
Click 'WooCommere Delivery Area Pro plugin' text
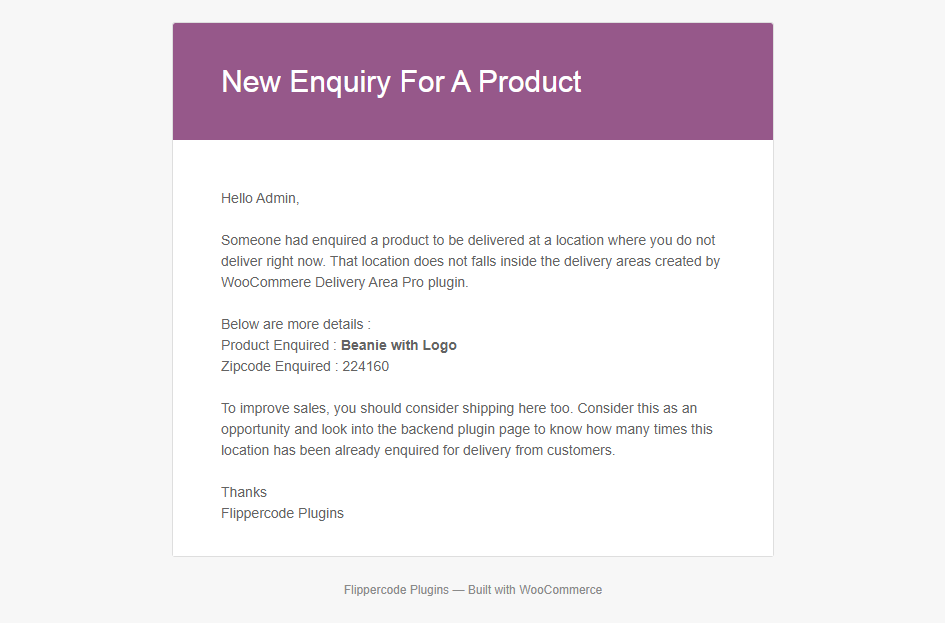click(x=344, y=282)
